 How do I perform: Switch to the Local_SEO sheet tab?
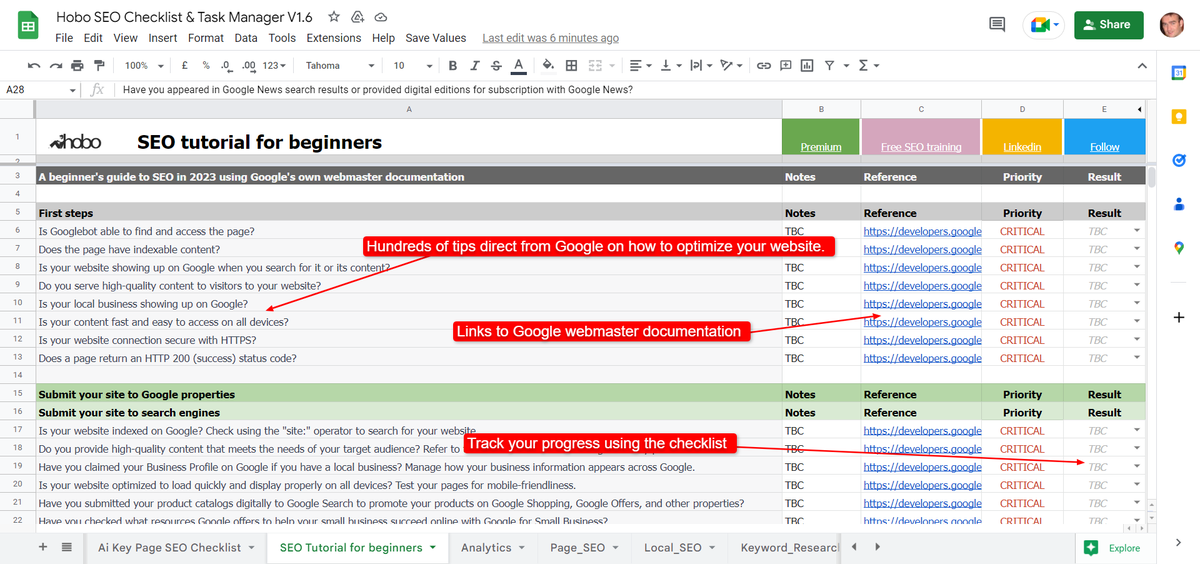coord(679,547)
